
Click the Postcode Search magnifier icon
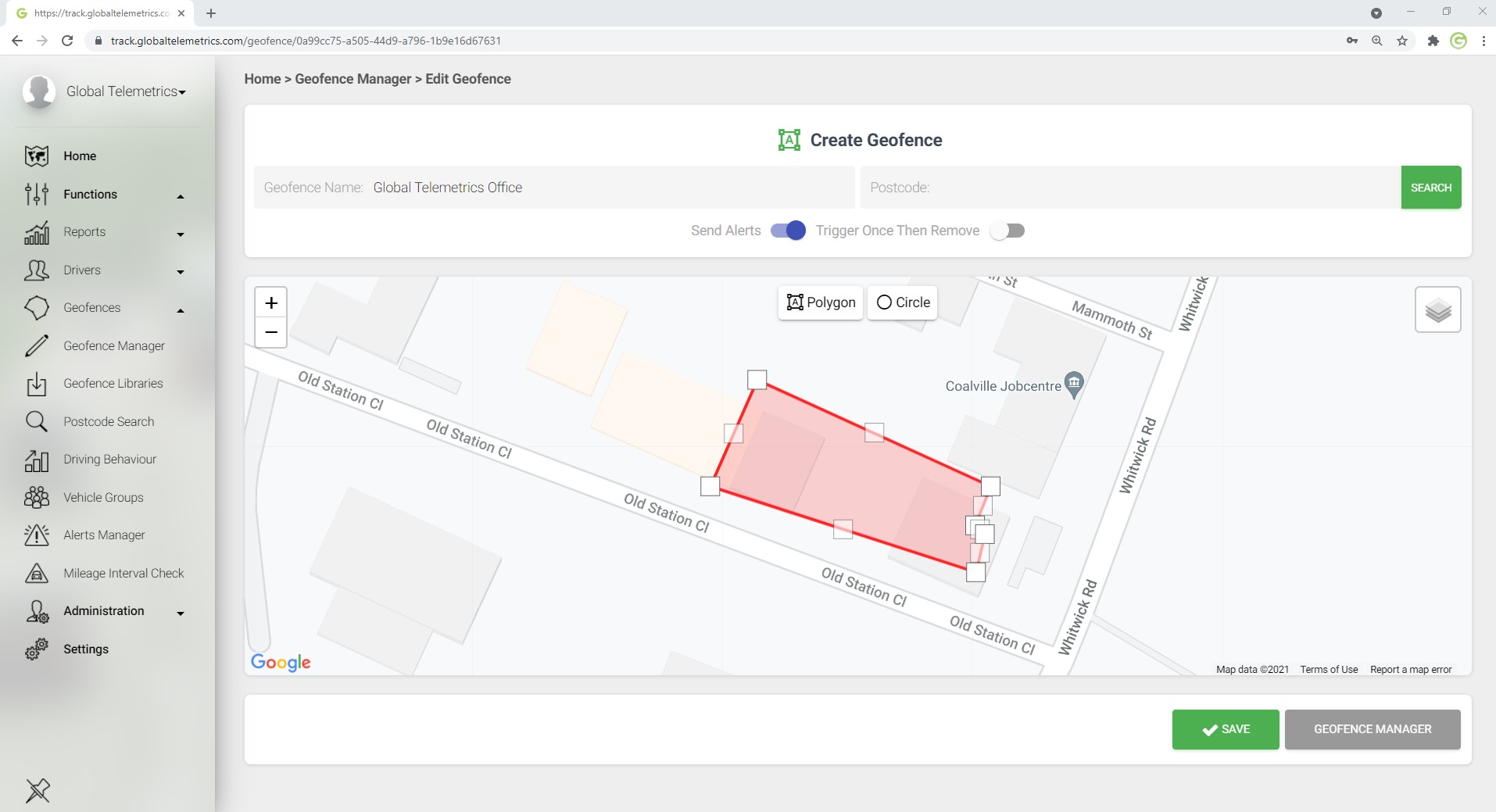(37, 422)
